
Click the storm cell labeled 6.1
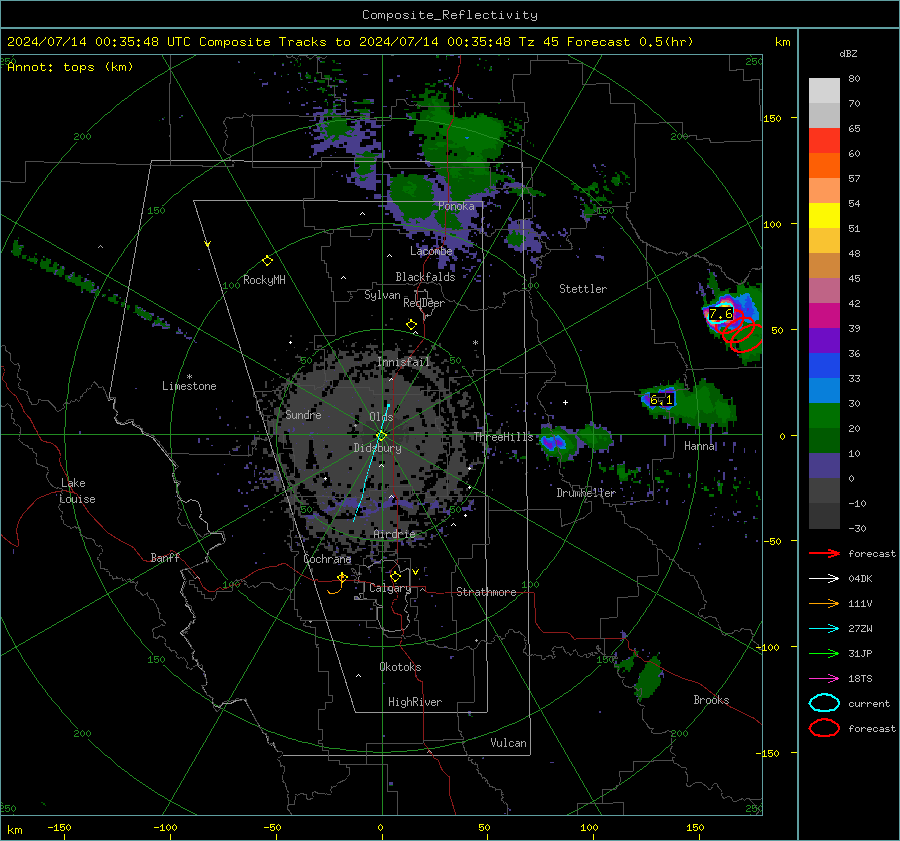pyautogui.click(x=661, y=400)
